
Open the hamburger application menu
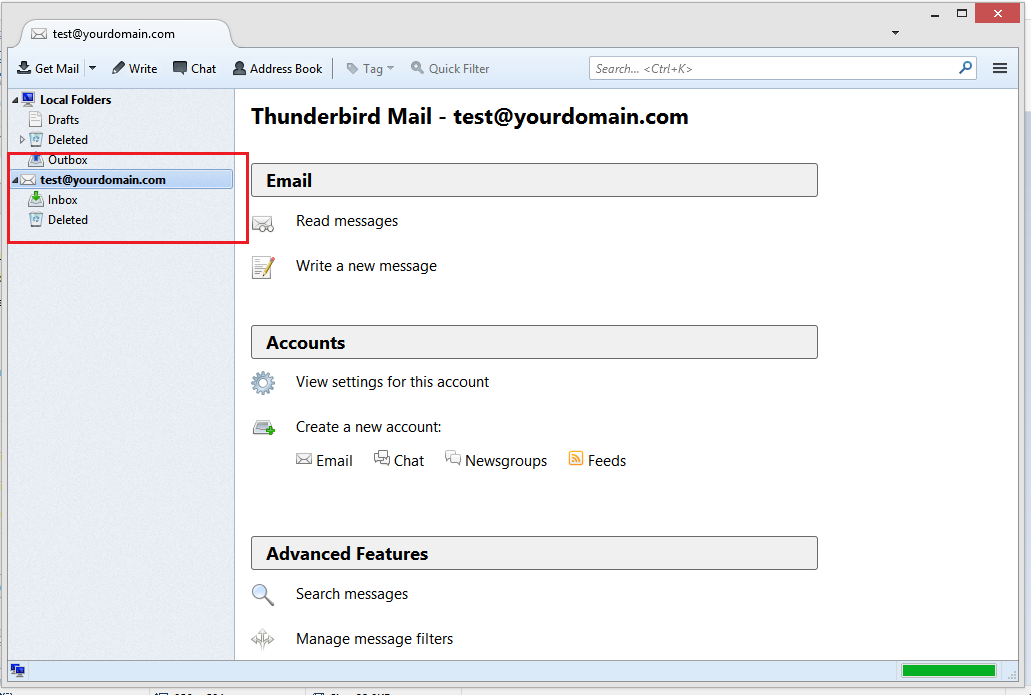999,68
